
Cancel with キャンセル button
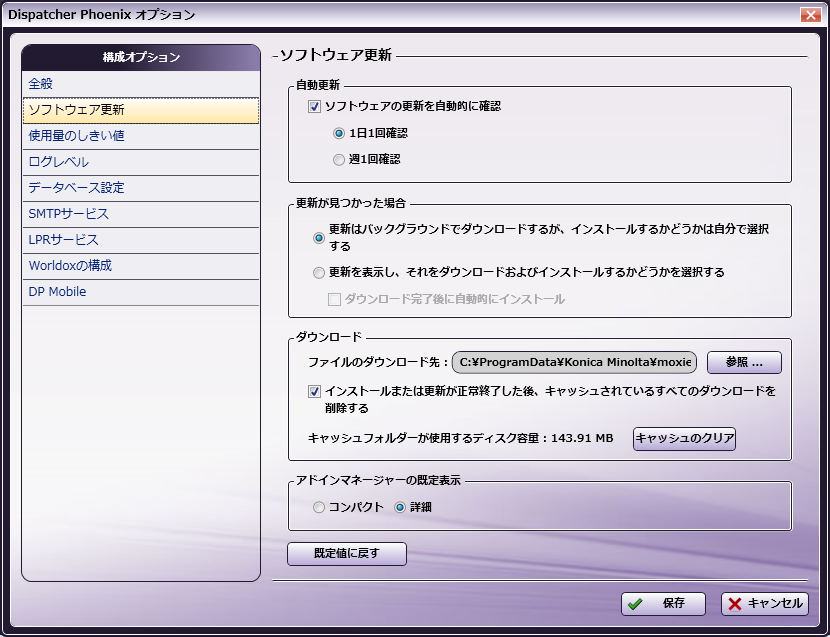pyautogui.click(x=765, y=604)
